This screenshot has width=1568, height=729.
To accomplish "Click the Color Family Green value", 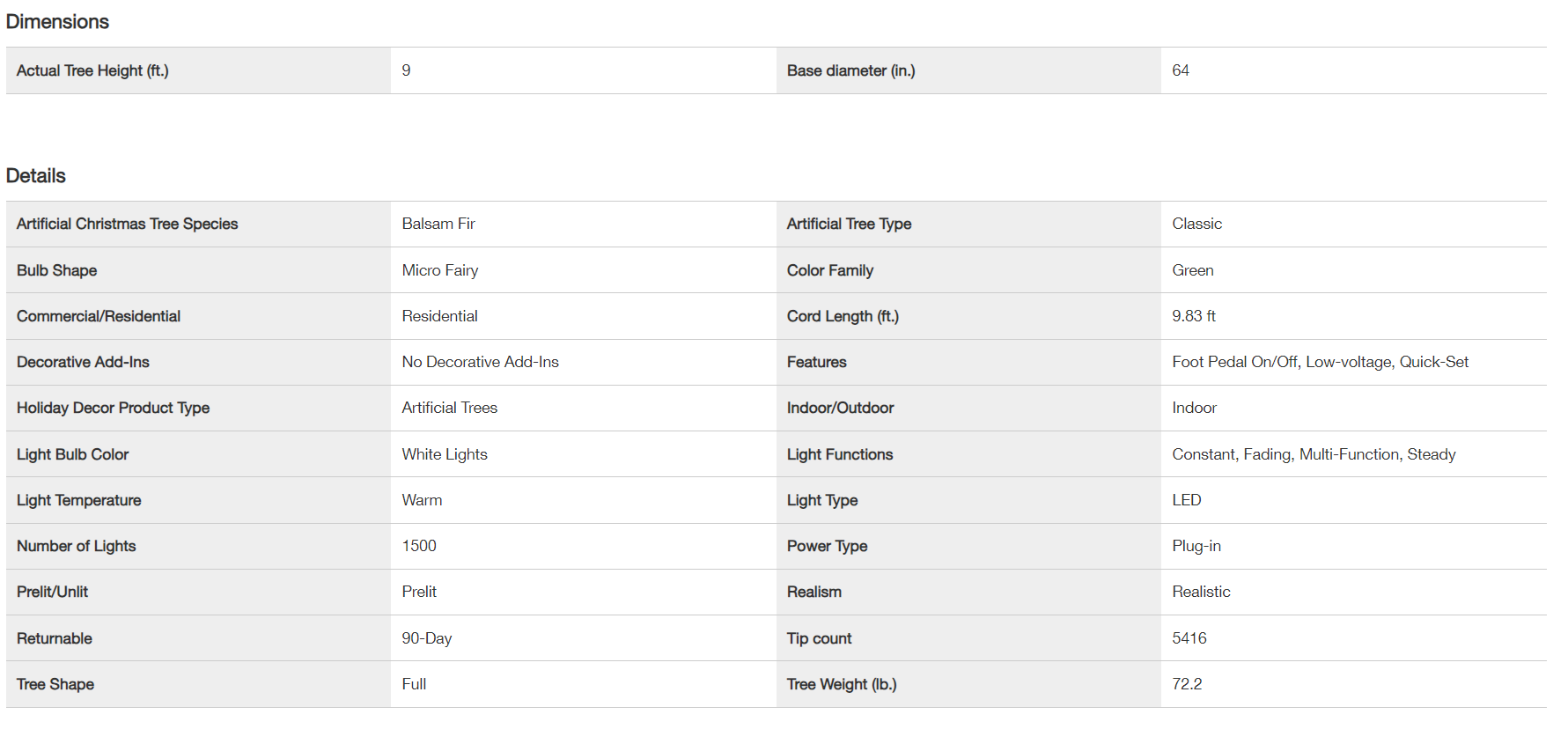I will coord(1193,270).
